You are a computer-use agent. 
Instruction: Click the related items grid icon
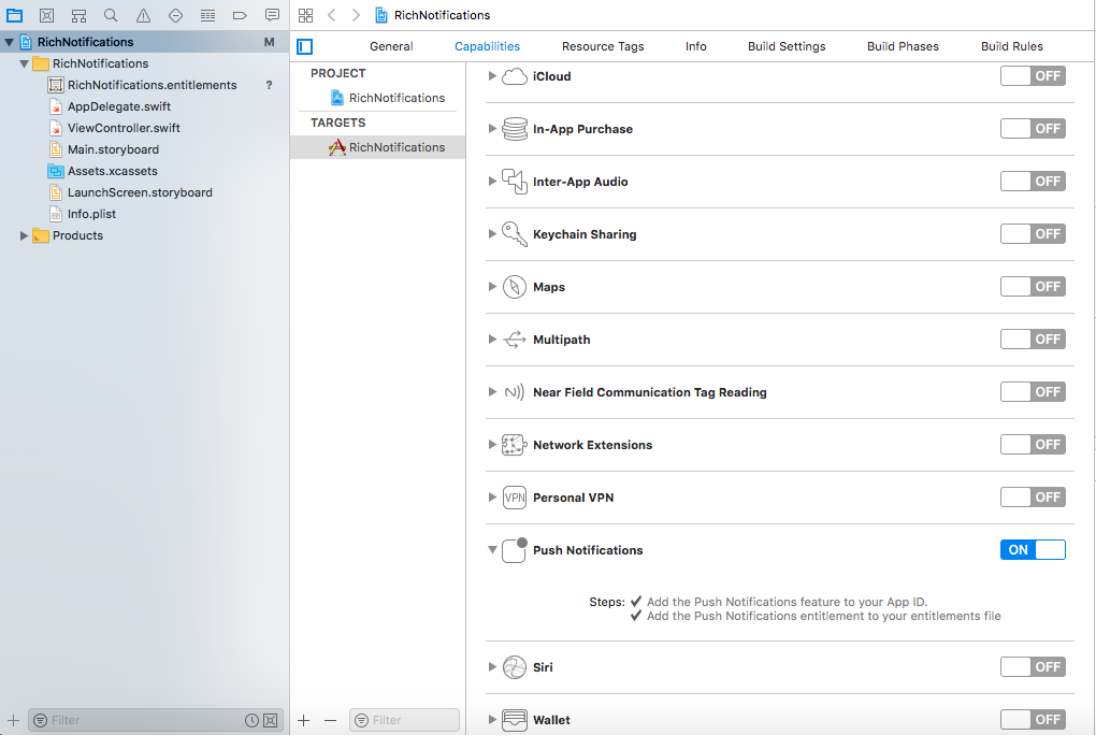tap(304, 14)
